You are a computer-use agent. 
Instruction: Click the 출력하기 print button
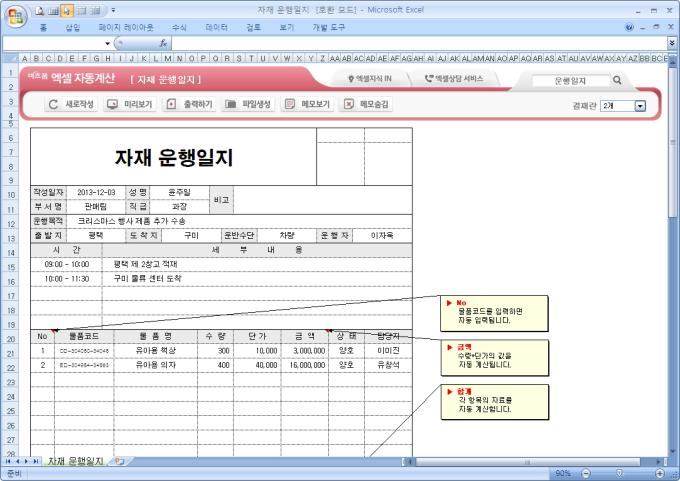tap(189, 104)
